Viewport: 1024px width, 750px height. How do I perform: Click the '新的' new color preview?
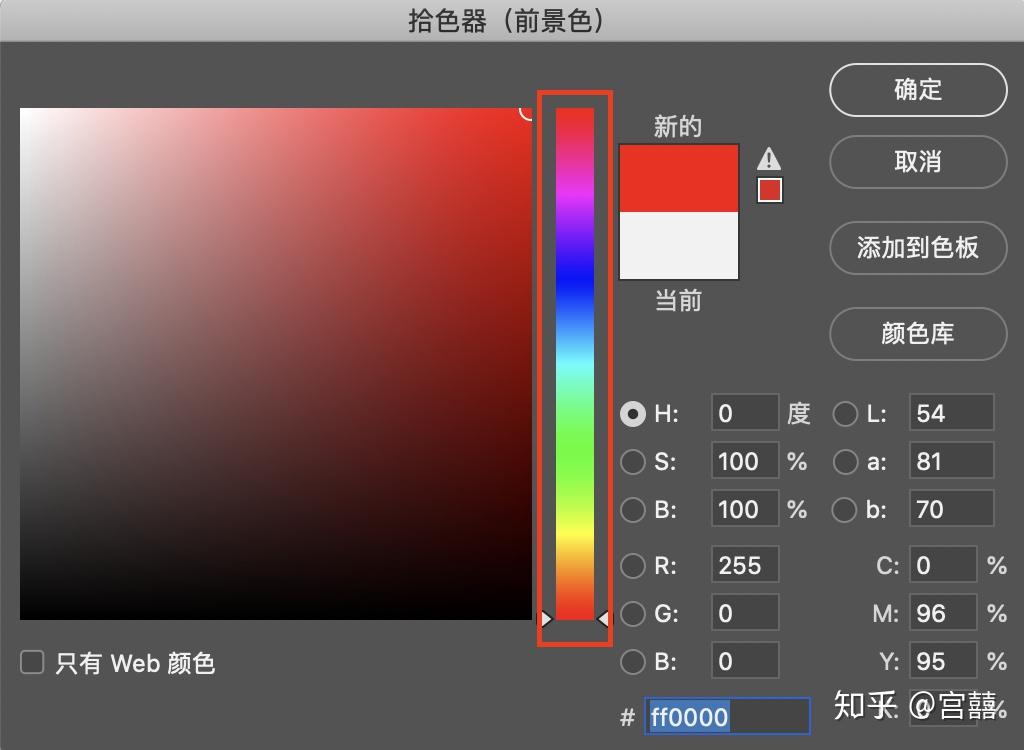click(x=678, y=175)
